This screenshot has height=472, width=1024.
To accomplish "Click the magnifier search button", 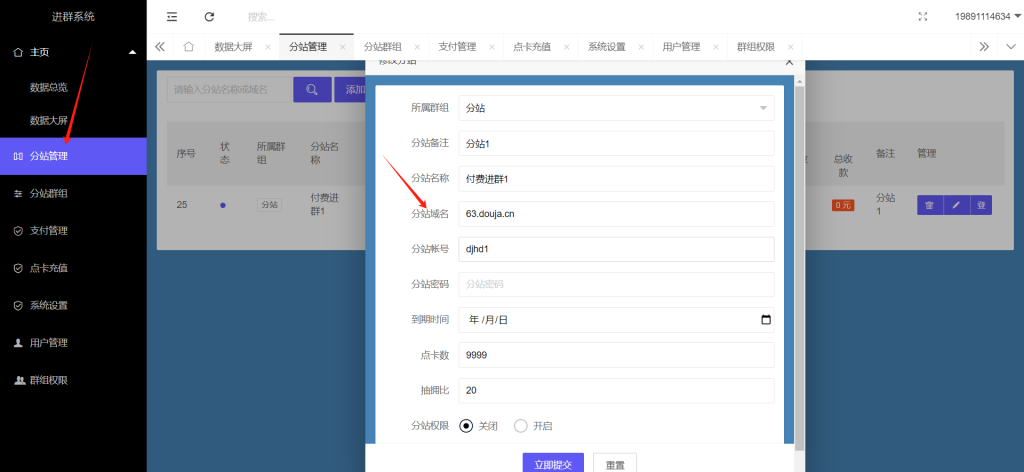I will (312, 89).
